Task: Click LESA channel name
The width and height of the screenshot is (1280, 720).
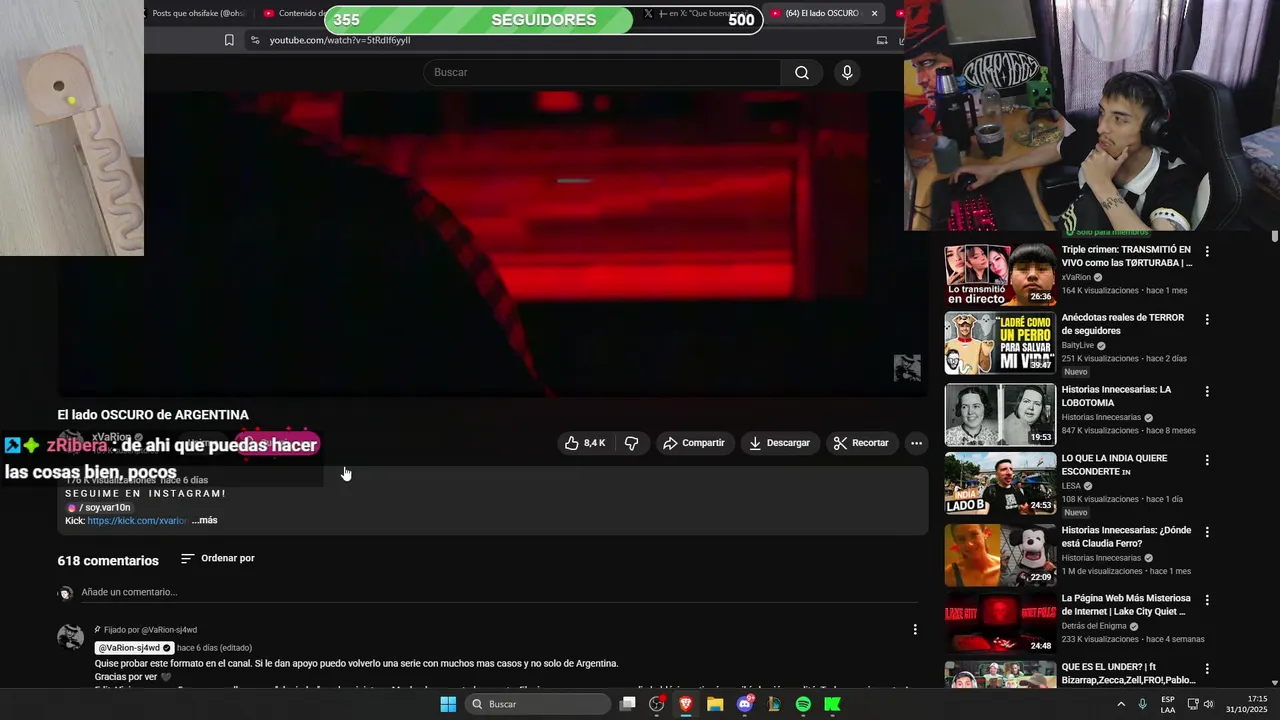Action: pyautogui.click(x=1072, y=486)
